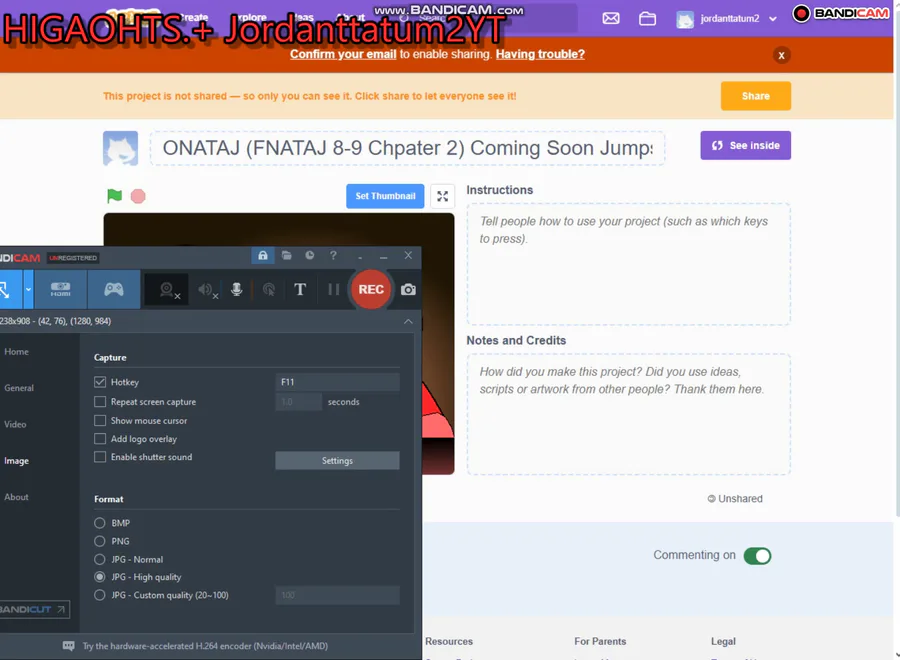
Task: Open Scratch messages envelope icon
Action: point(611,18)
